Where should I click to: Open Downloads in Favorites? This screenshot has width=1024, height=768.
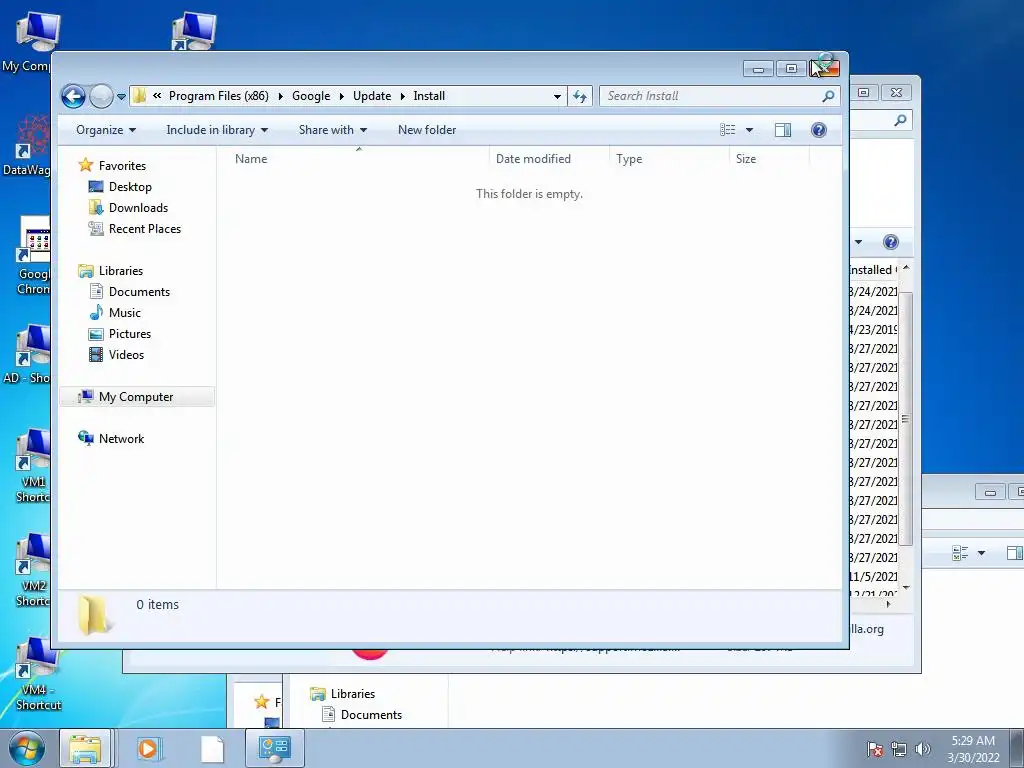[138, 208]
